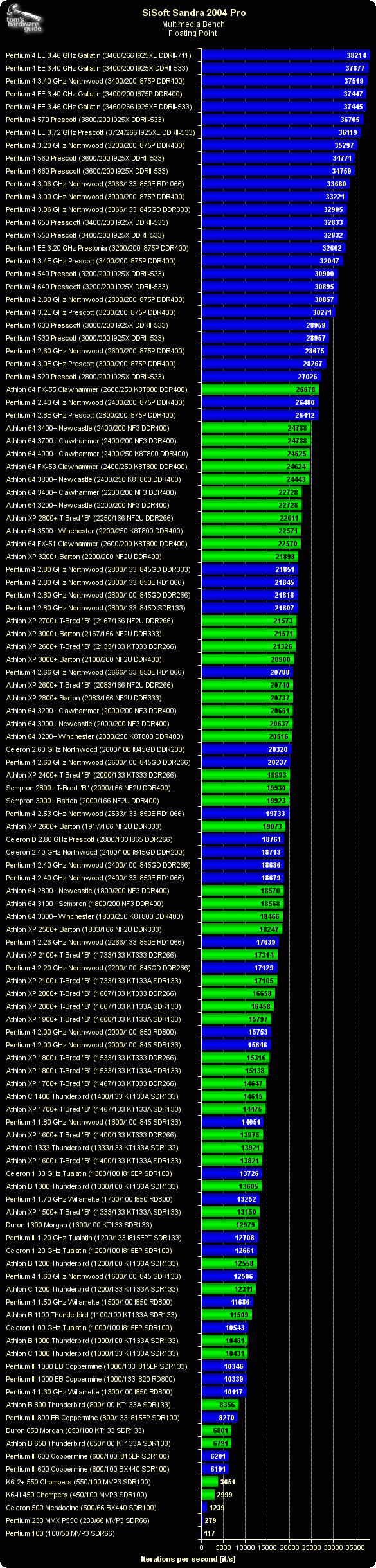Select the Pentium 4 3.40 GHz Northwood I875P label
Viewport: 376px width, 1568px height.
coord(95,81)
